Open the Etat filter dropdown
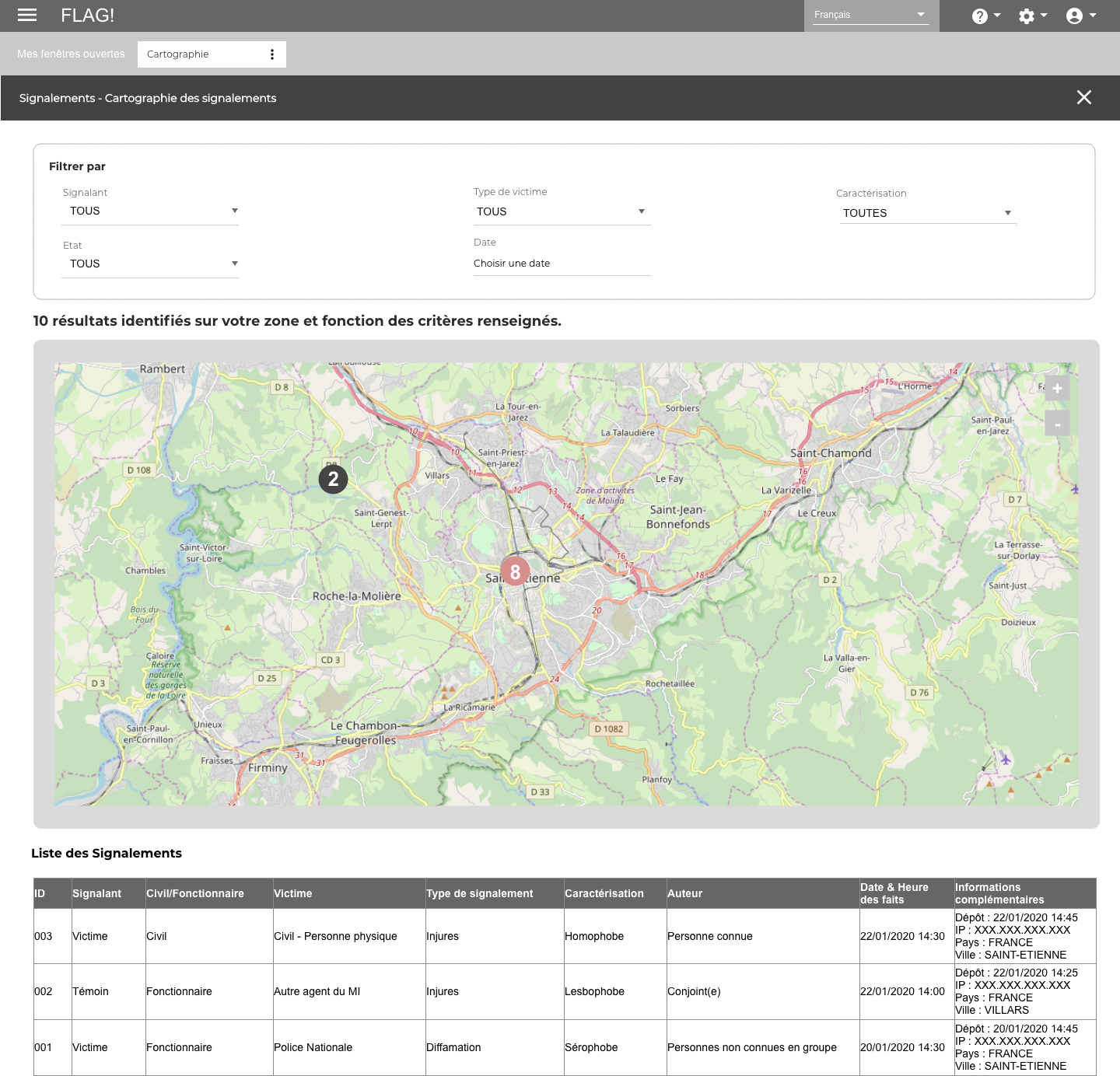This screenshot has height=1076, width=1120. [151, 264]
